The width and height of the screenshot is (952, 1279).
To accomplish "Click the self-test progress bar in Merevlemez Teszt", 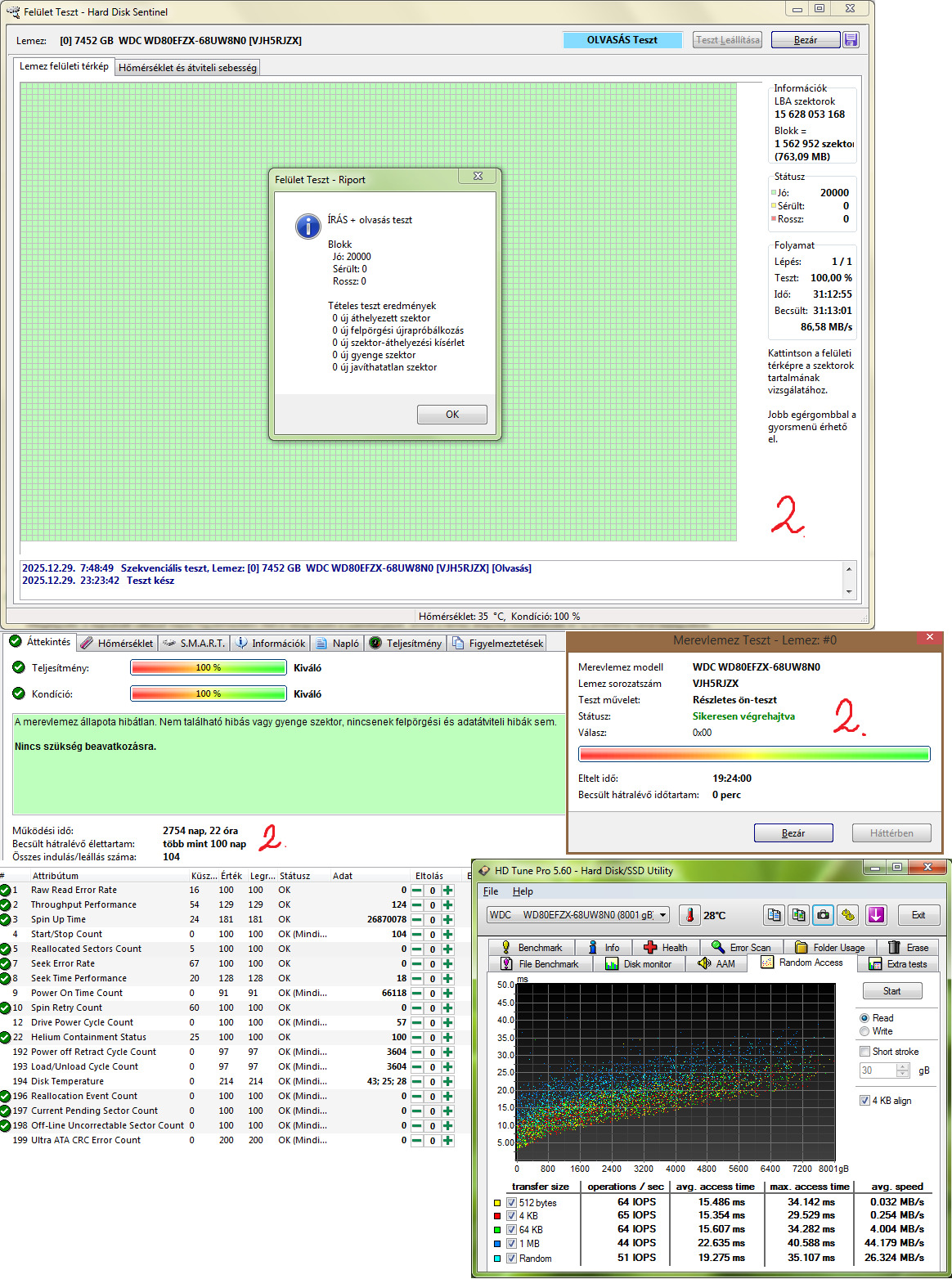I will (x=754, y=754).
